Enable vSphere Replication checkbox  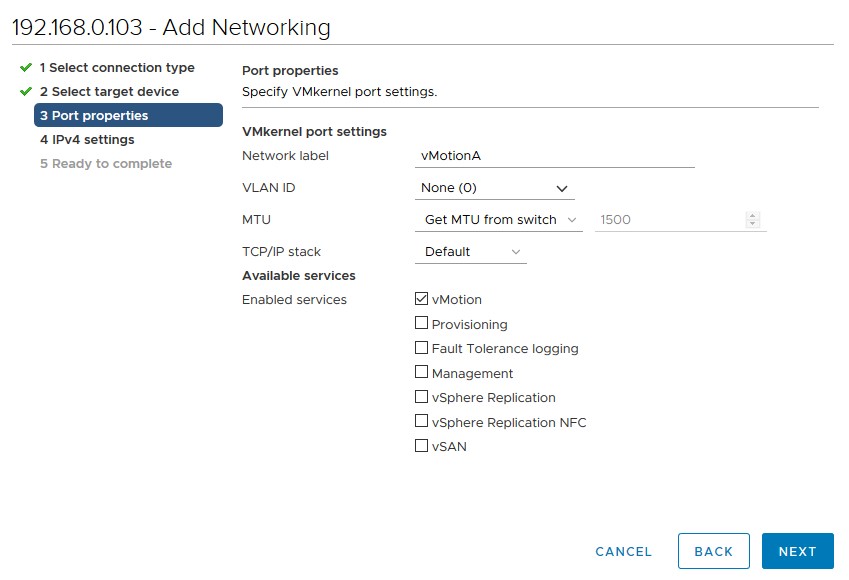[x=421, y=397]
